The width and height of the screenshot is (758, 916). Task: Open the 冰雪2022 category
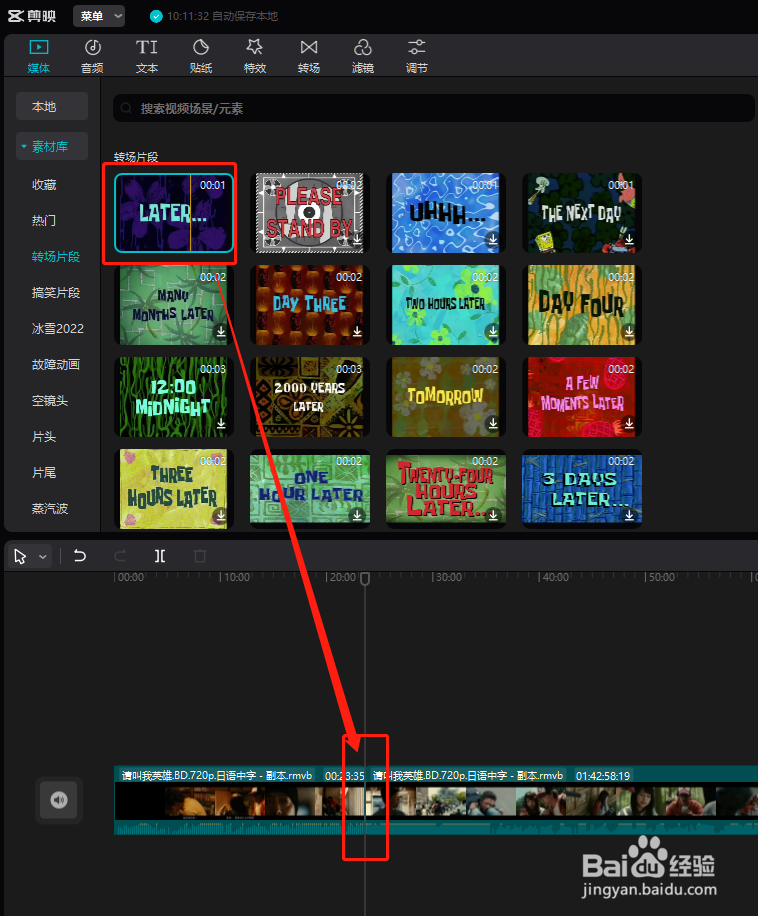[58, 328]
